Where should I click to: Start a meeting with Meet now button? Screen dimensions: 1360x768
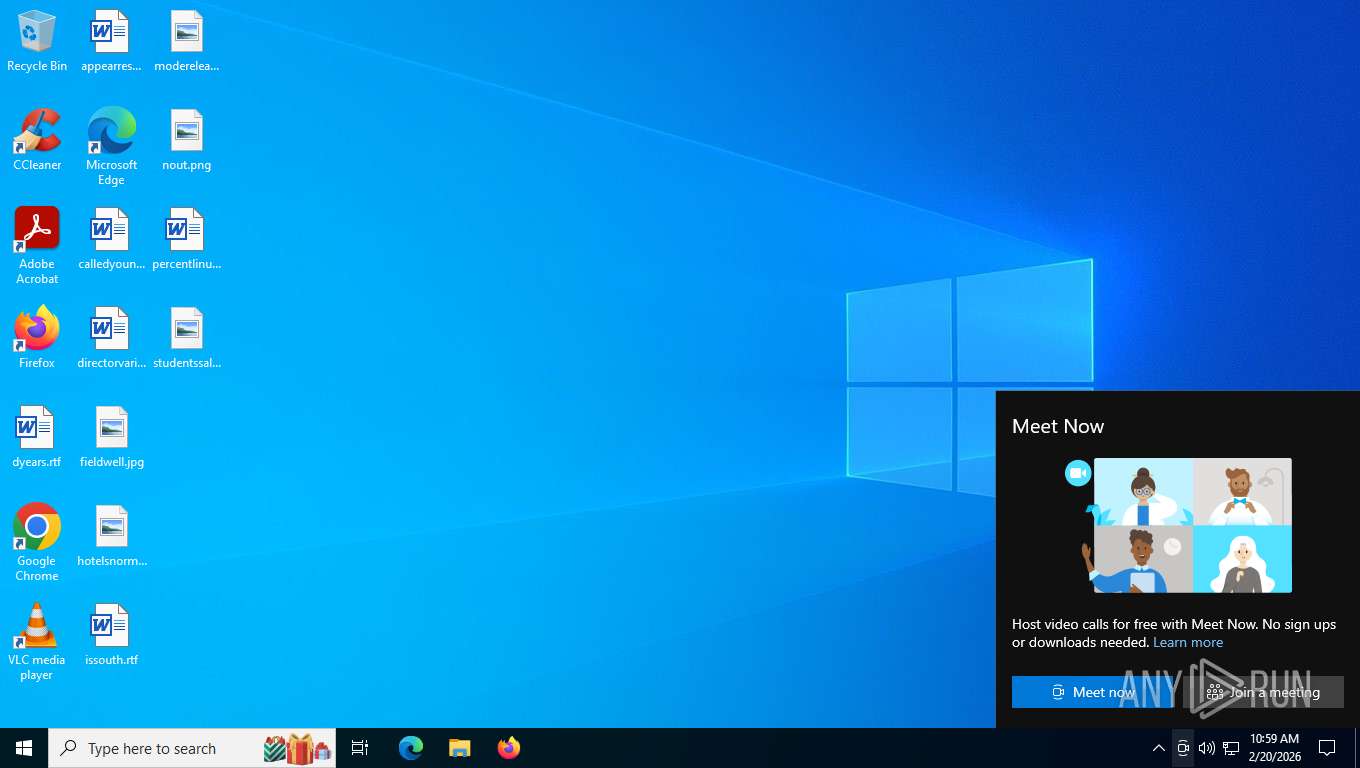click(x=1093, y=692)
